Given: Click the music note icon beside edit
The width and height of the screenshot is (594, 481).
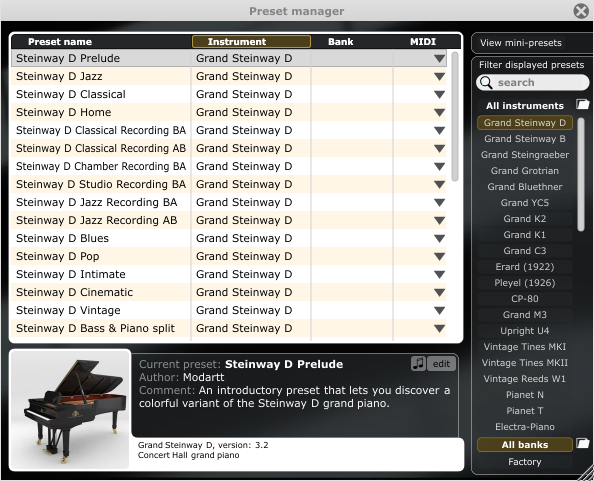Looking at the screenshot, I should coord(418,364).
